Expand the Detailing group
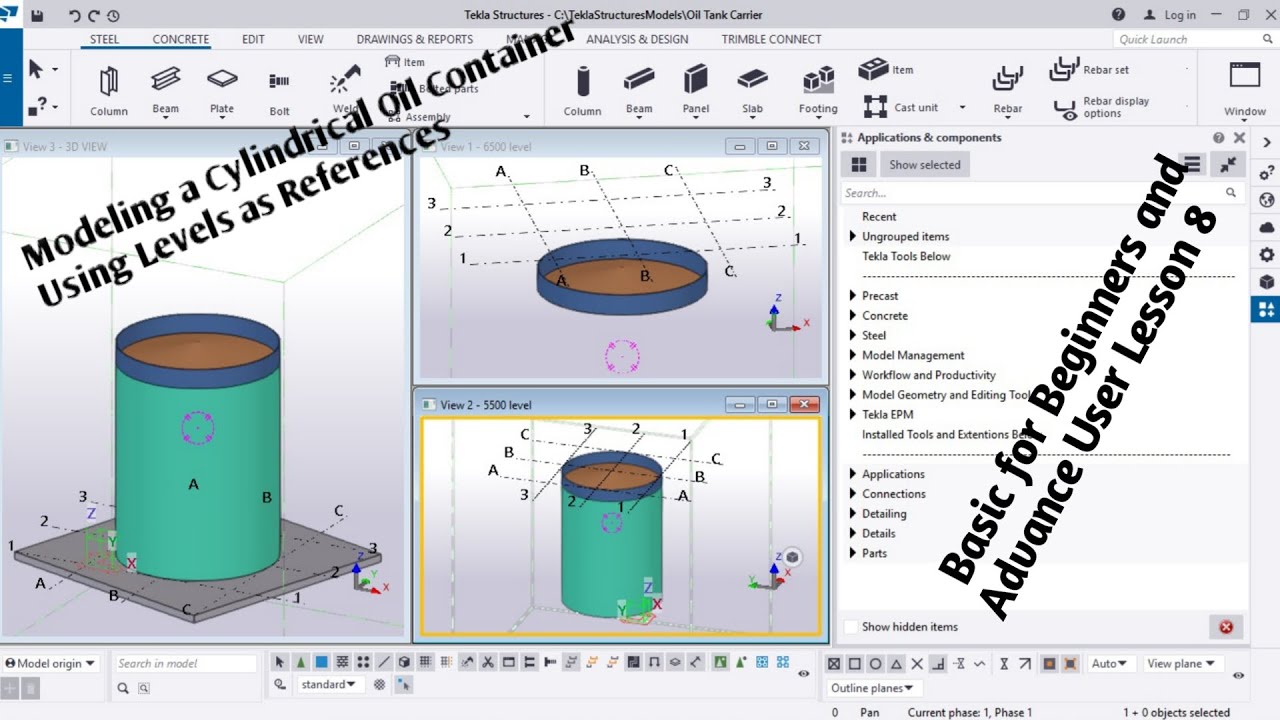Image resolution: width=1280 pixels, height=720 pixels. [853, 514]
